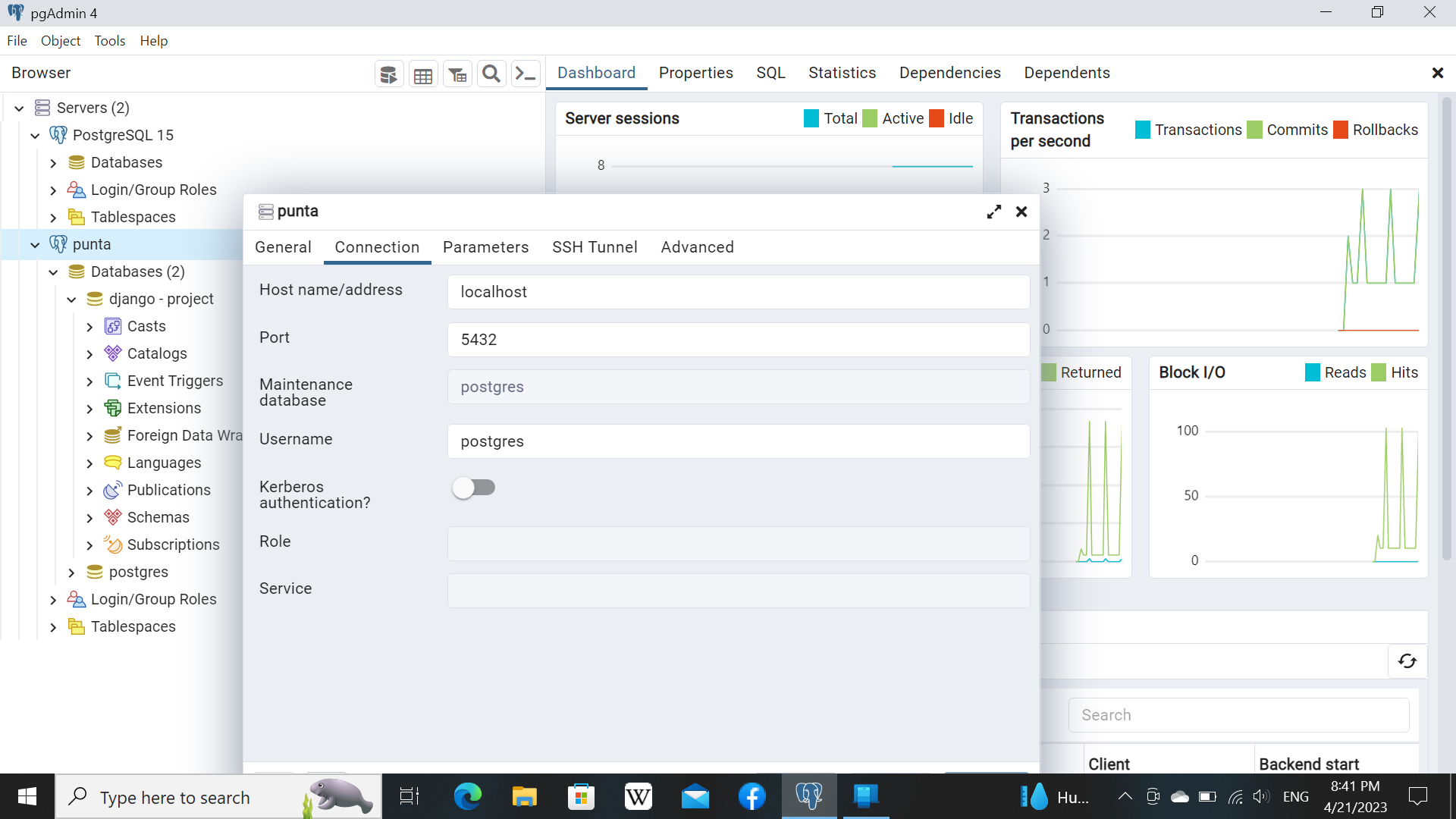The width and height of the screenshot is (1456, 819).
Task: Maximize the punta dialog with expand icon
Action: (x=993, y=212)
